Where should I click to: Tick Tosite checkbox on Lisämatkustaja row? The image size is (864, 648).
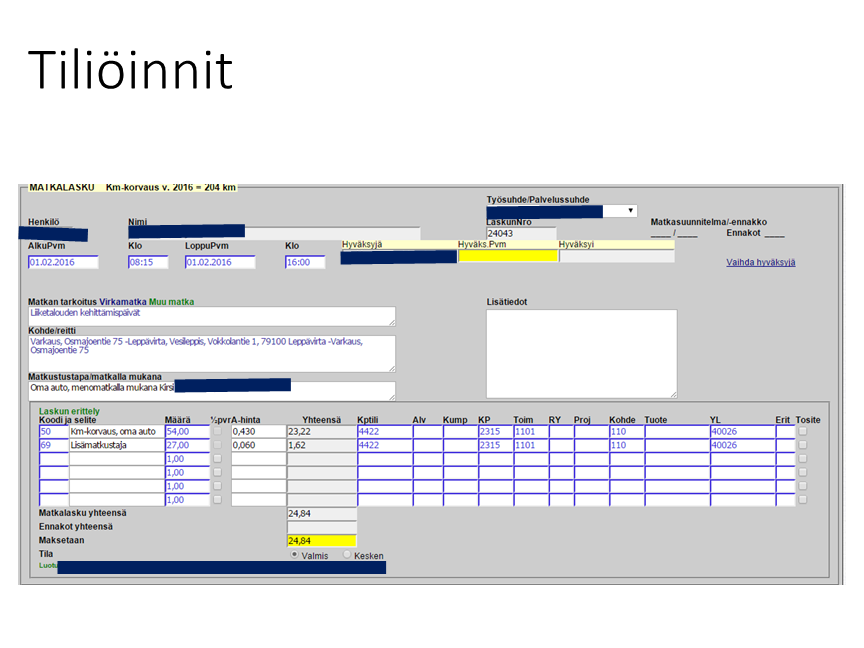(x=803, y=445)
